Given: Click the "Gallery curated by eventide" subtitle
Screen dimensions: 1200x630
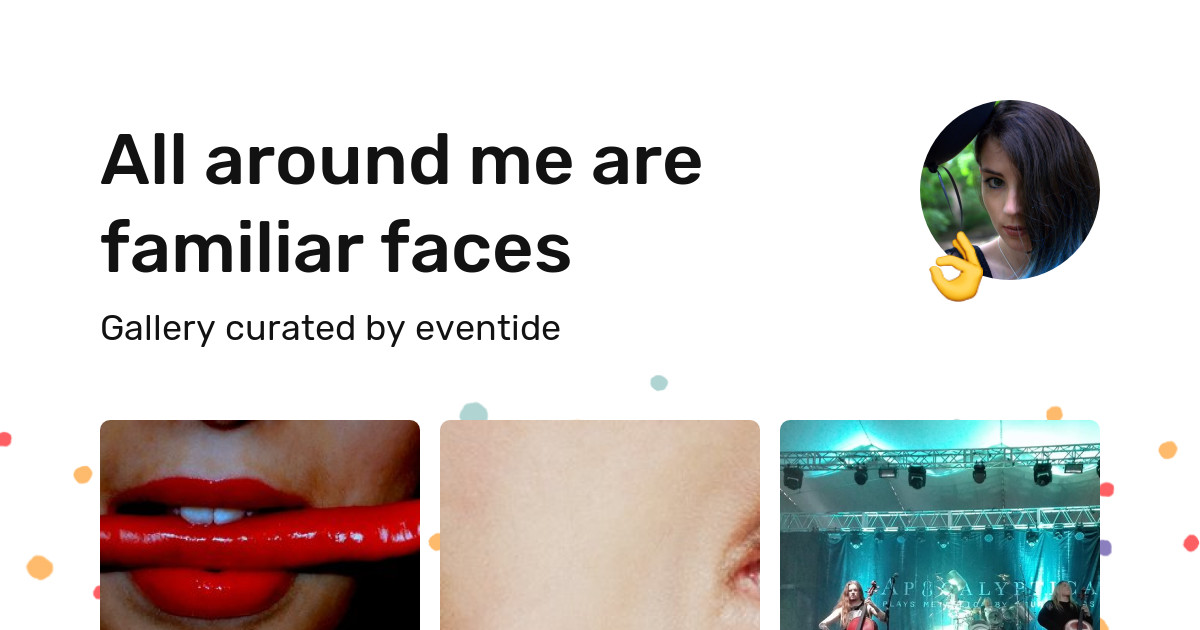Looking at the screenshot, I should [330, 328].
